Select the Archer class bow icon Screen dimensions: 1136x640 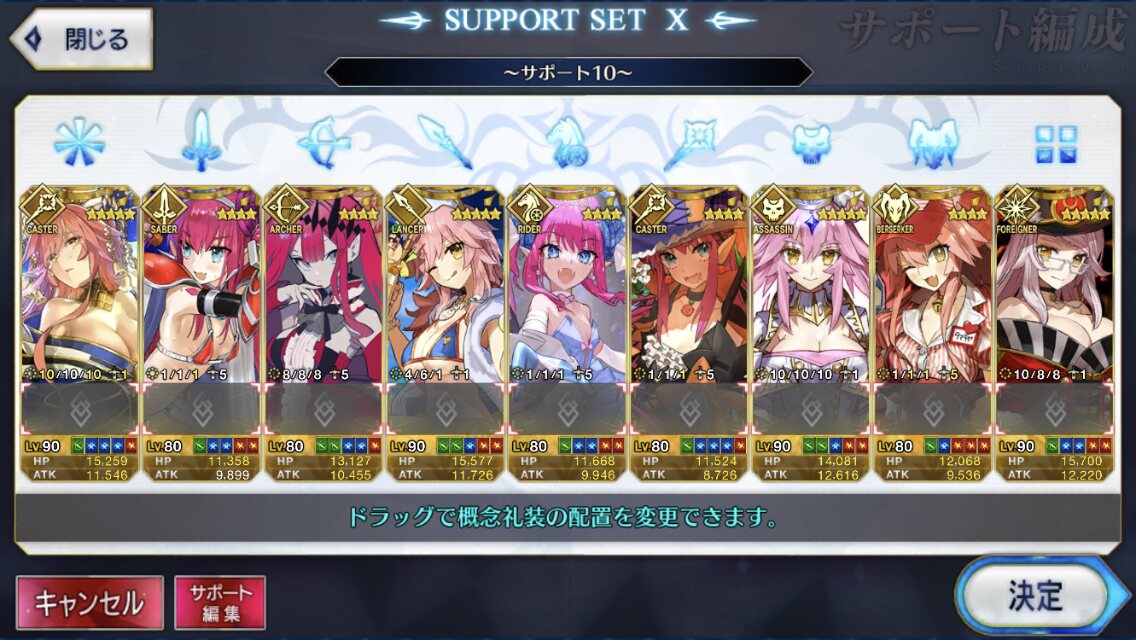[323, 142]
